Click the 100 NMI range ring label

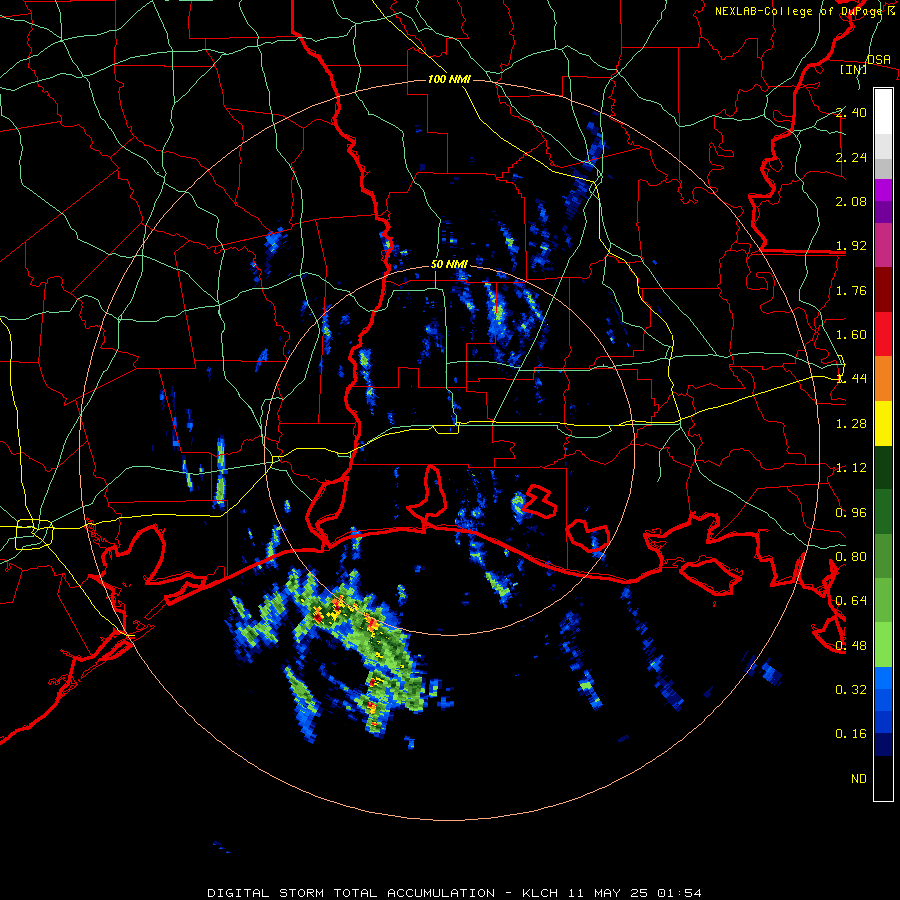(449, 79)
